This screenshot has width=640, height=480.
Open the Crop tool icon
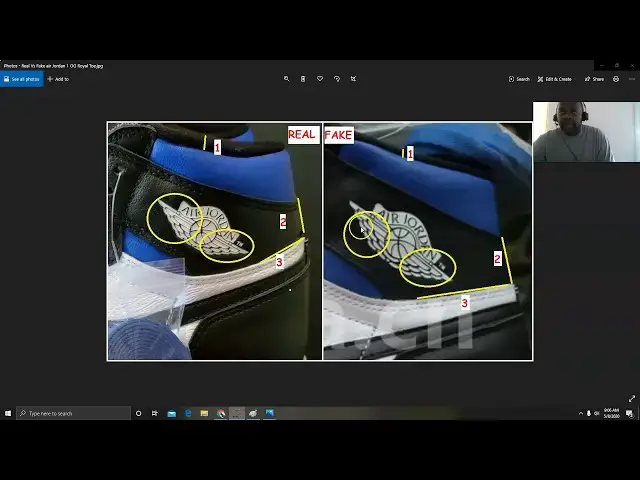click(353, 79)
